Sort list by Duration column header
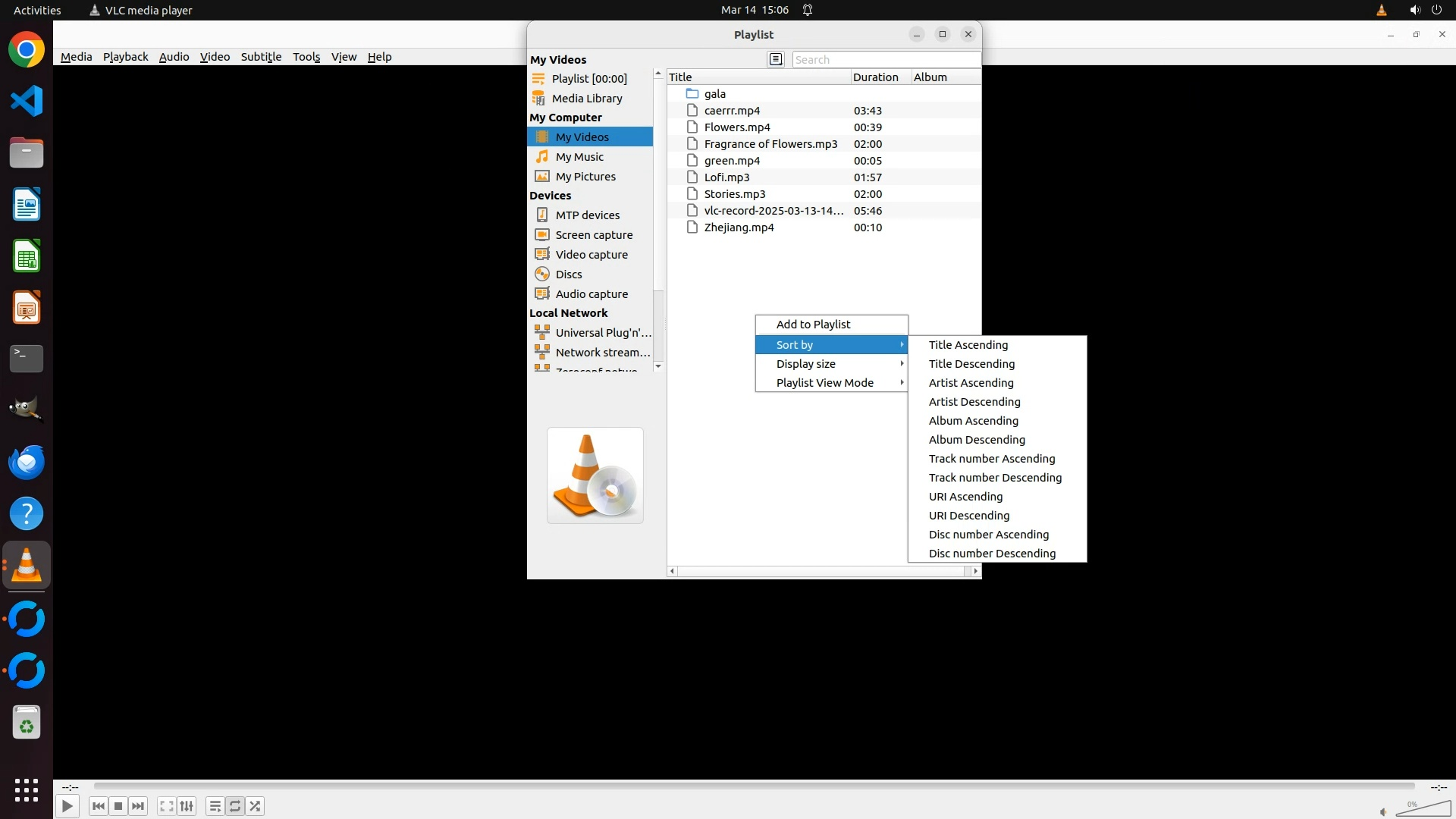 875,77
